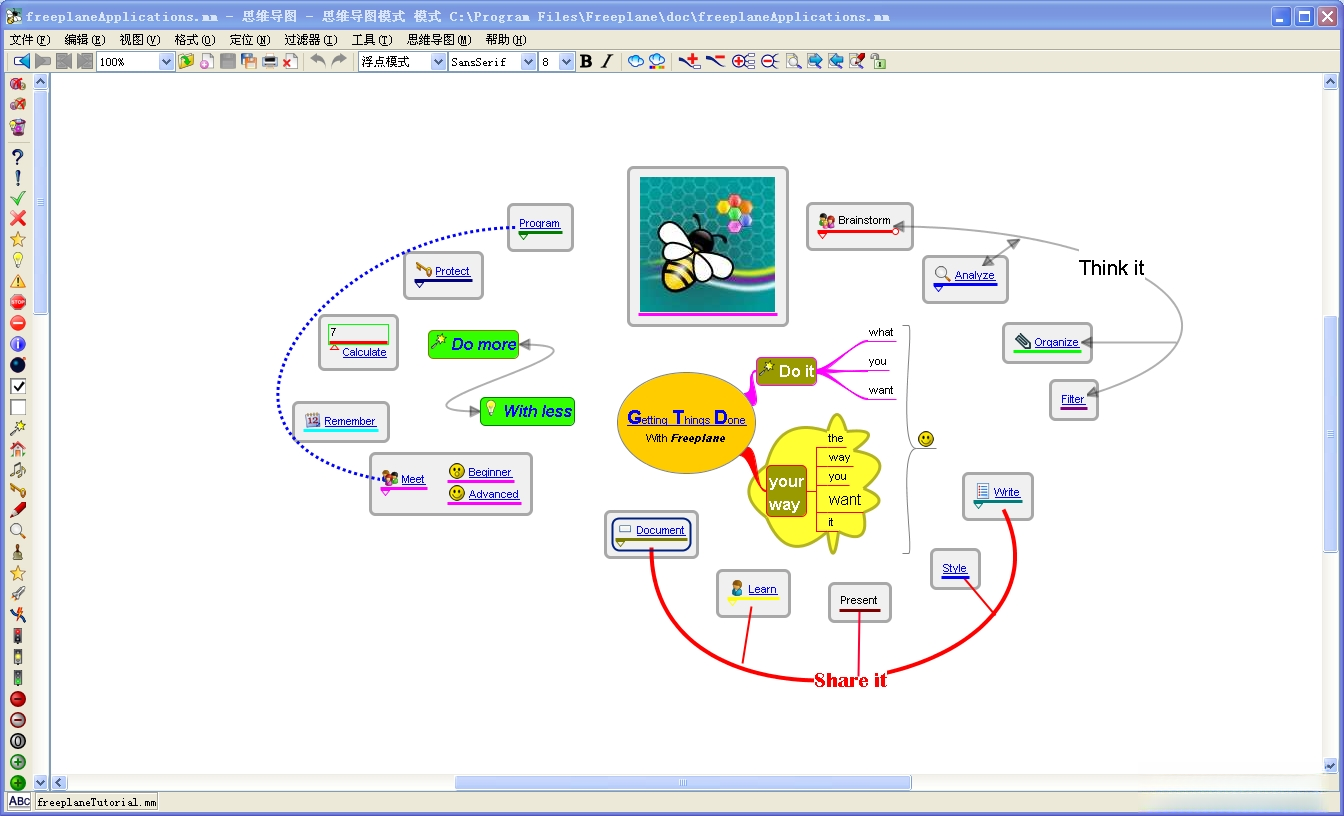Select the Present node
The height and width of the screenshot is (816, 1344).
click(859, 602)
